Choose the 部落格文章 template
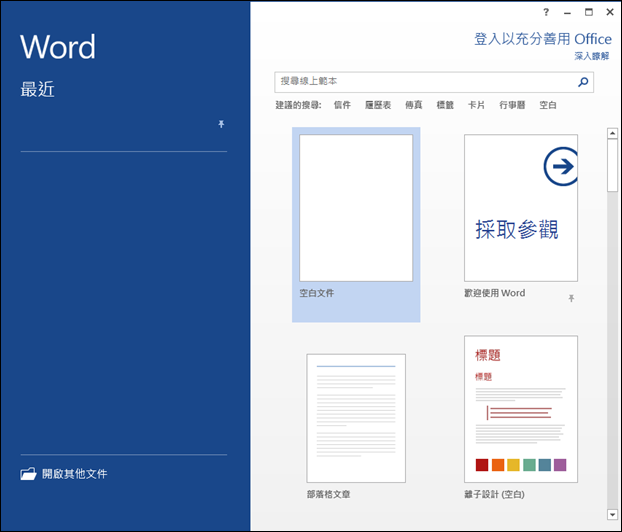This screenshot has height=532, width=622. [x=356, y=418]
